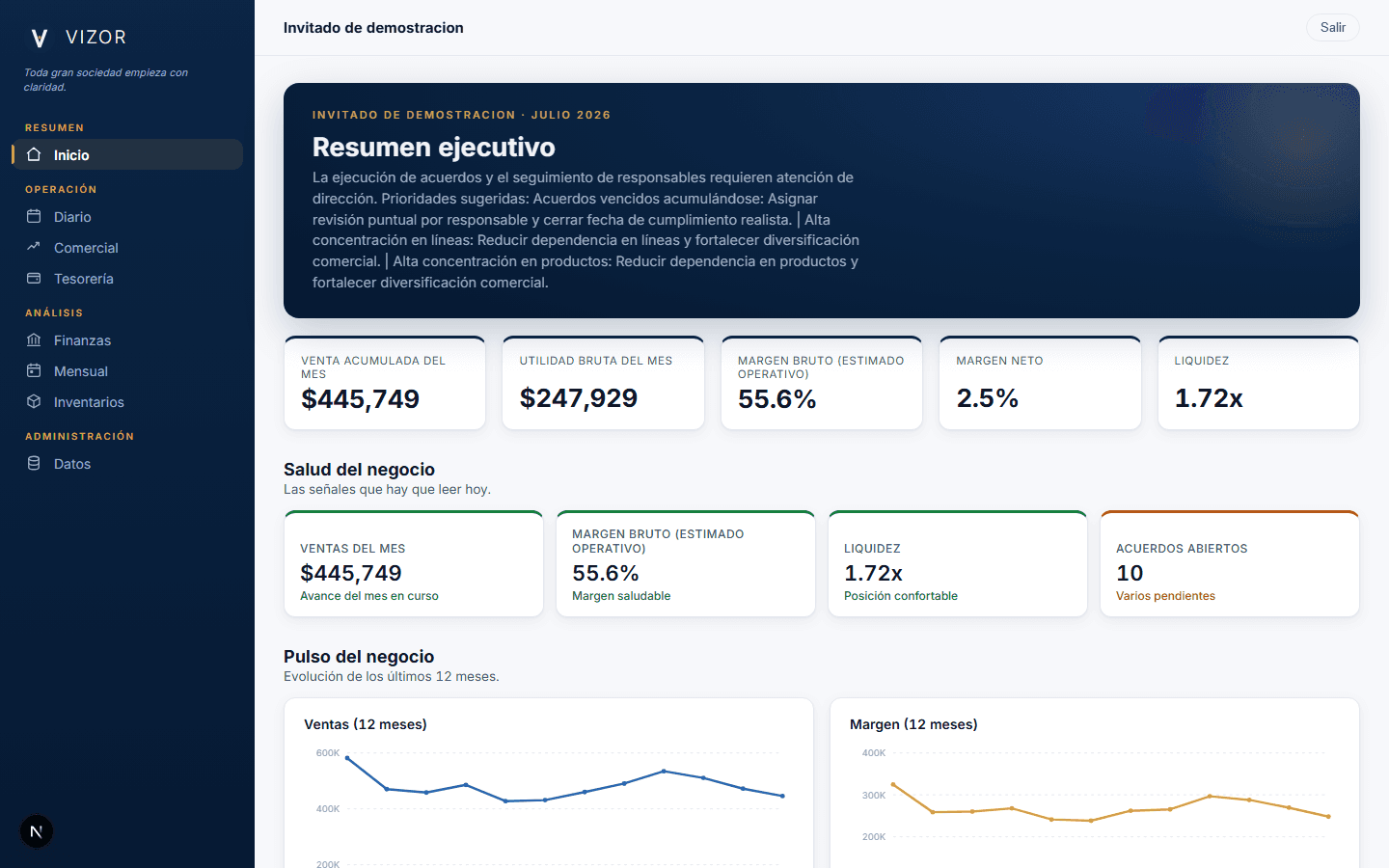Click the Acuerdos abiertos card
The height and width of the screenshot is (868, 1389).
(x=1230, y=564)
